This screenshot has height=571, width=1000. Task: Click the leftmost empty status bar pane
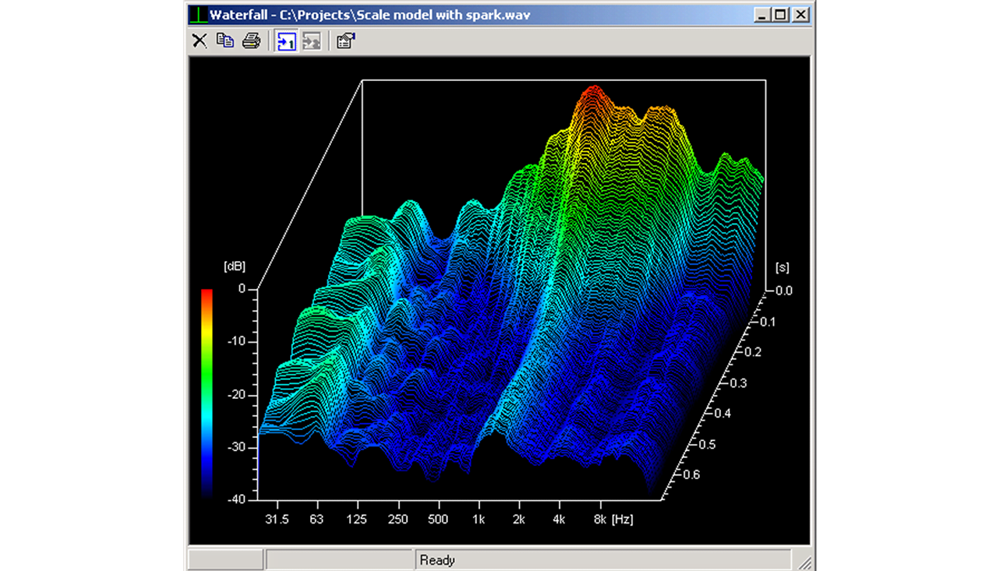225,560
